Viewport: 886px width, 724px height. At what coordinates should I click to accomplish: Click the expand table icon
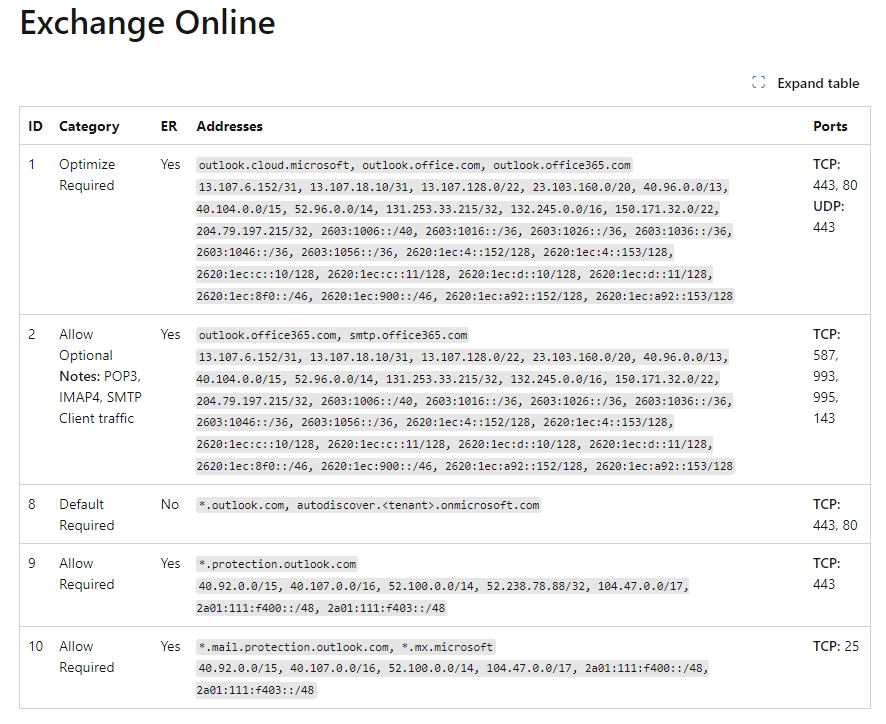[758, 83]
